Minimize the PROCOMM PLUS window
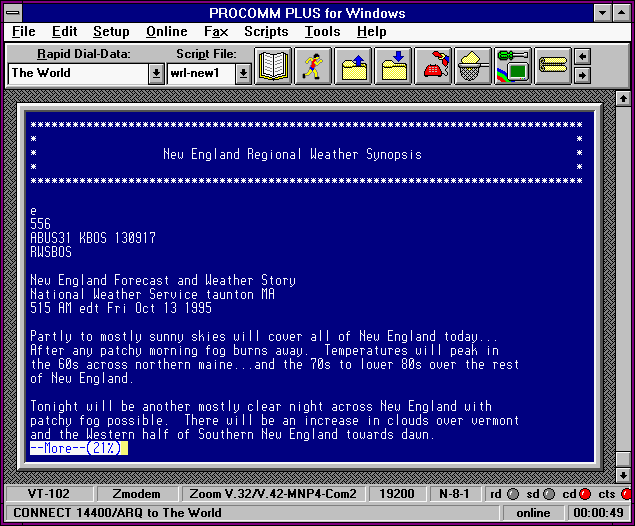635x526 pixels. pos(602,13)
